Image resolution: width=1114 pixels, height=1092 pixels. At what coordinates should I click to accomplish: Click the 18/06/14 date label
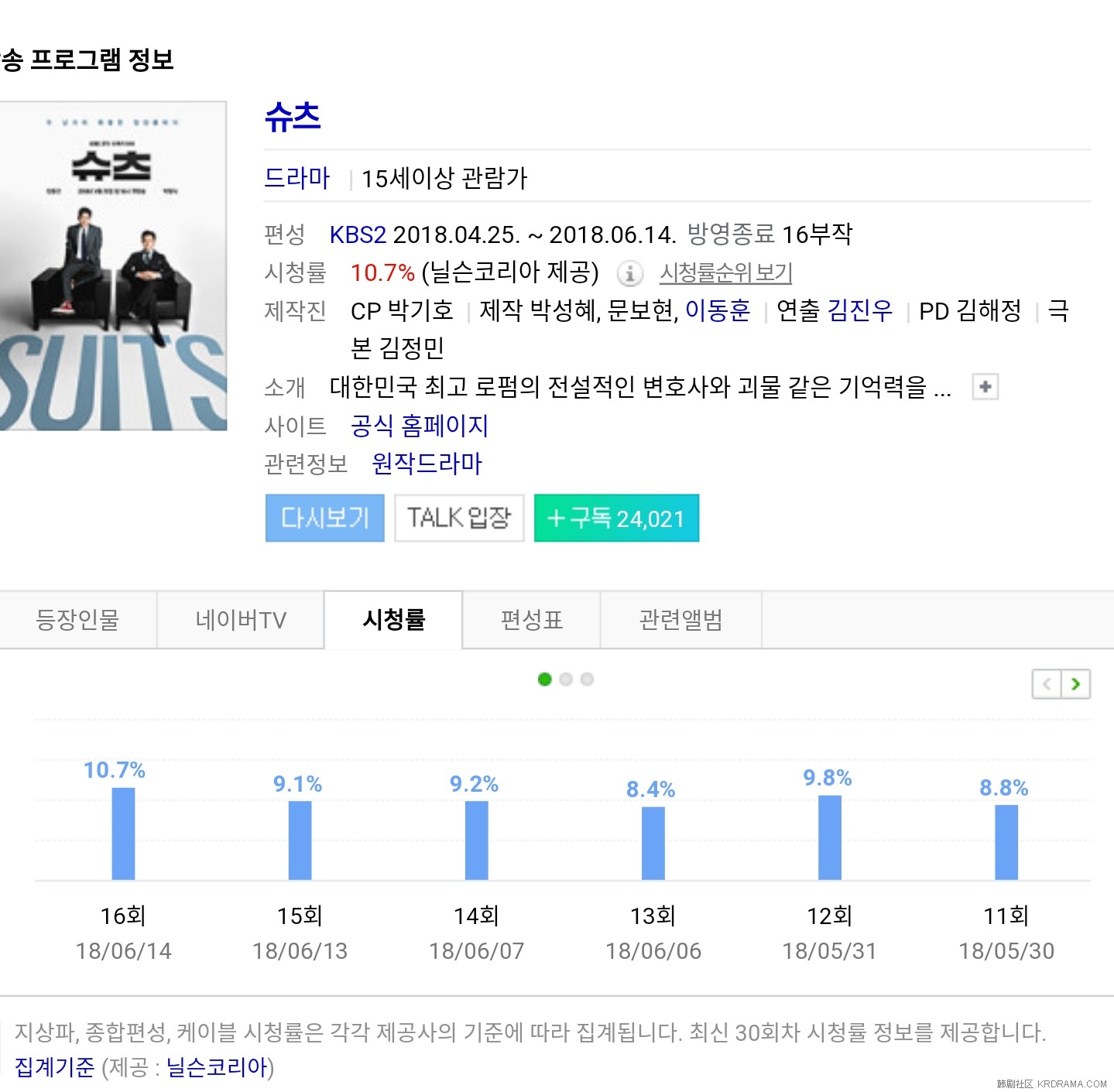pos(124,951)
